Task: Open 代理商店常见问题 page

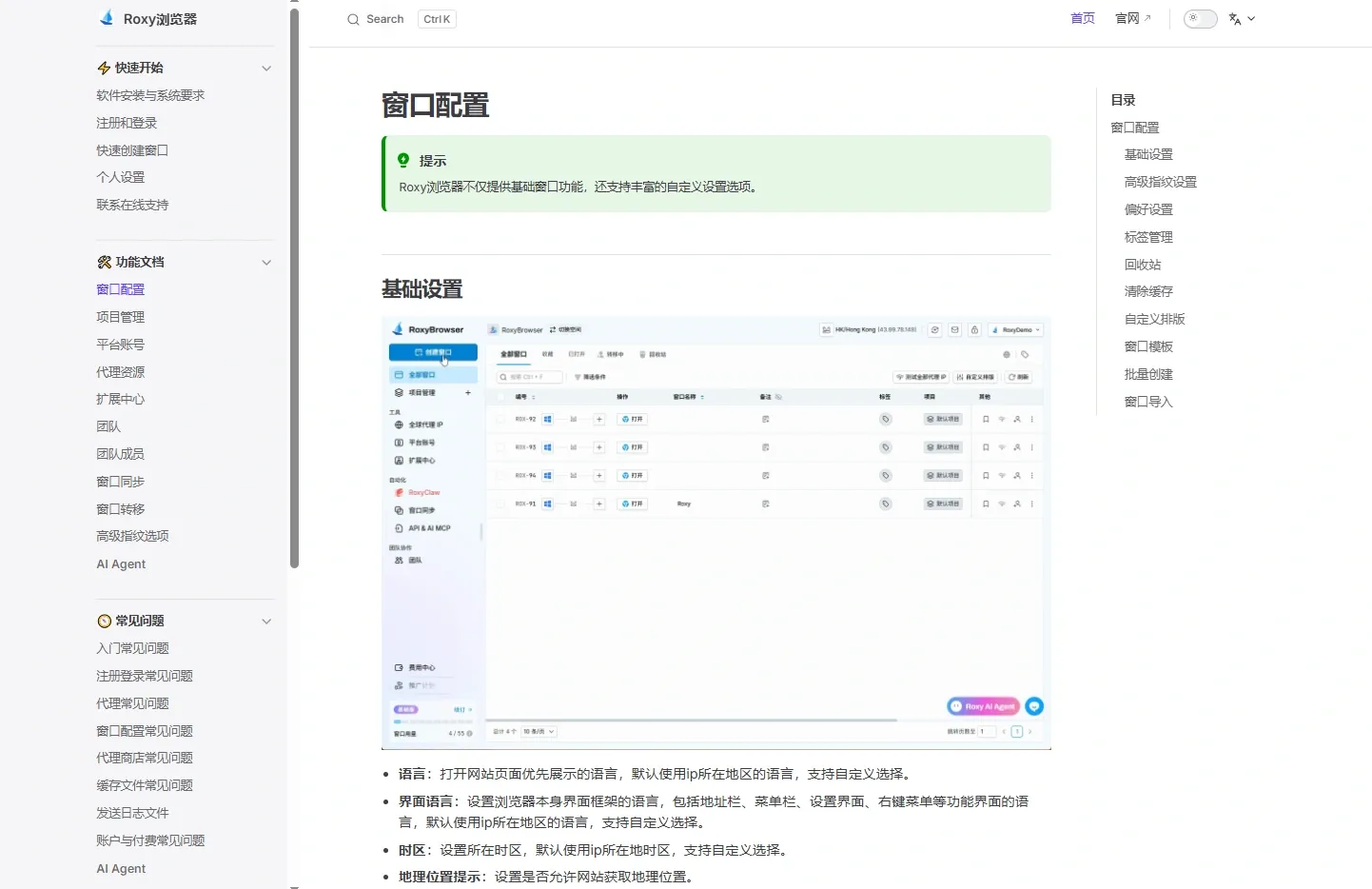Action: tap(145, 759)
